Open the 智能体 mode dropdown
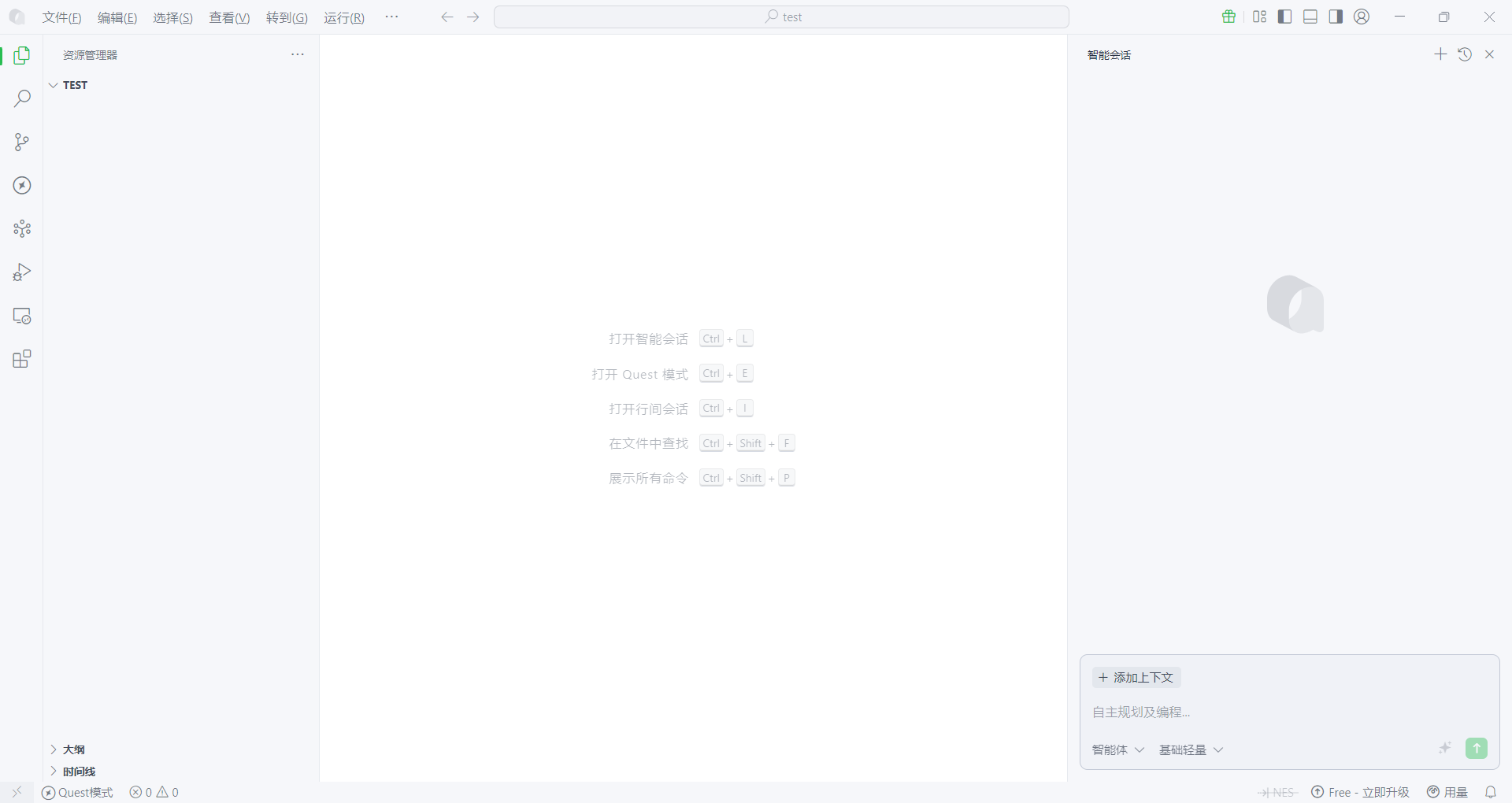The image size is (1512, 803). 1117,749
